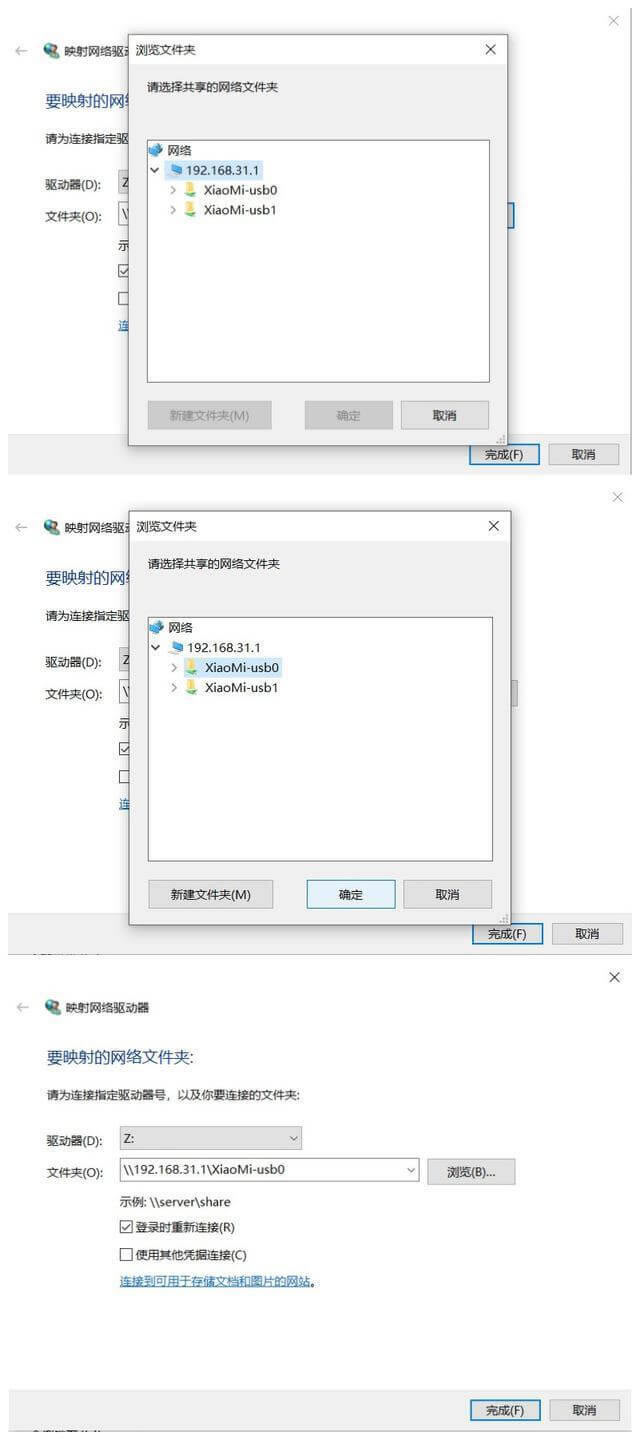Click the XiaoMi-usb1 folder icon below highlighted XiaoMi-usb0
This screenshot has width=640, height=1440.
pyautogui.click(x=191, y=687)
